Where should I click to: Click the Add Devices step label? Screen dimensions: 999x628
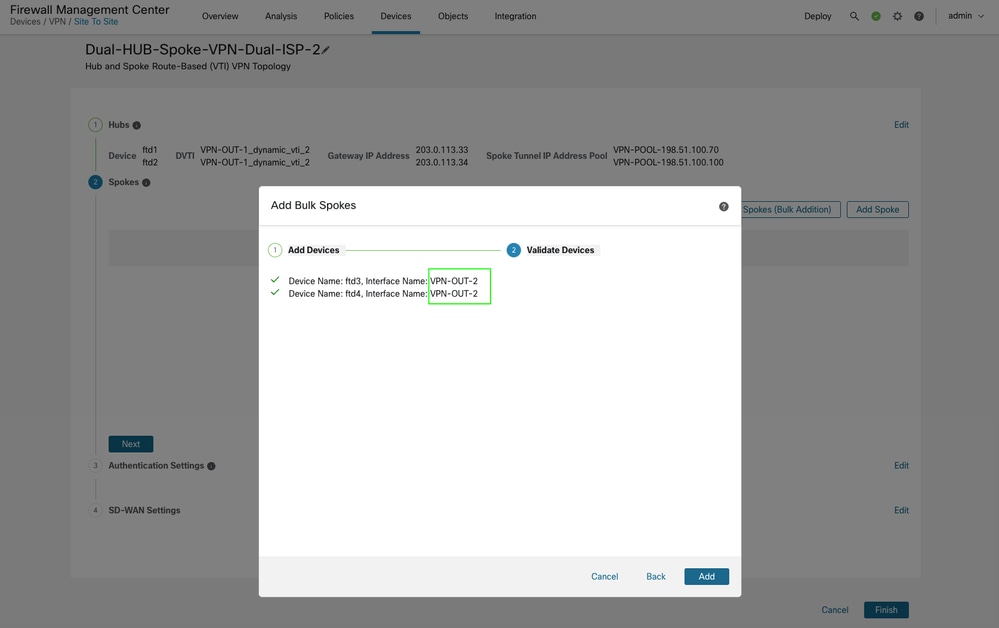point(313,250)
